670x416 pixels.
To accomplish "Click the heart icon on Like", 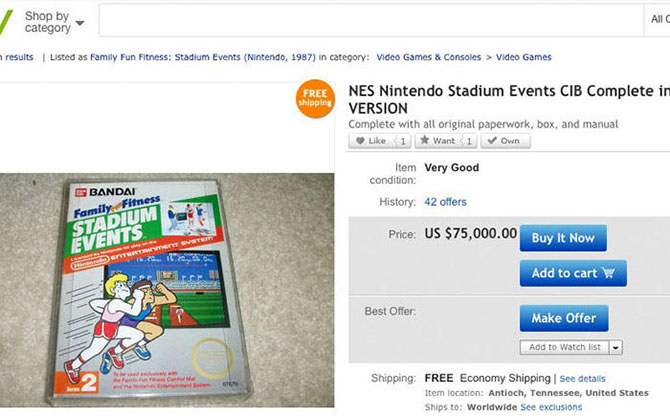I will pos(360,141).
